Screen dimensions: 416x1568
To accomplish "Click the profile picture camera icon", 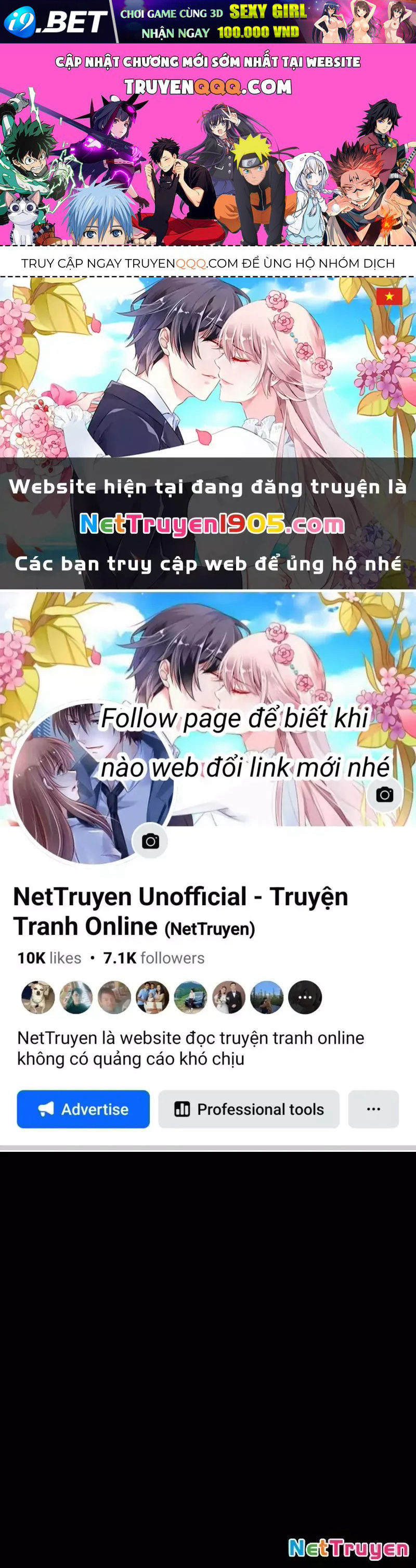I will (150, 841).
